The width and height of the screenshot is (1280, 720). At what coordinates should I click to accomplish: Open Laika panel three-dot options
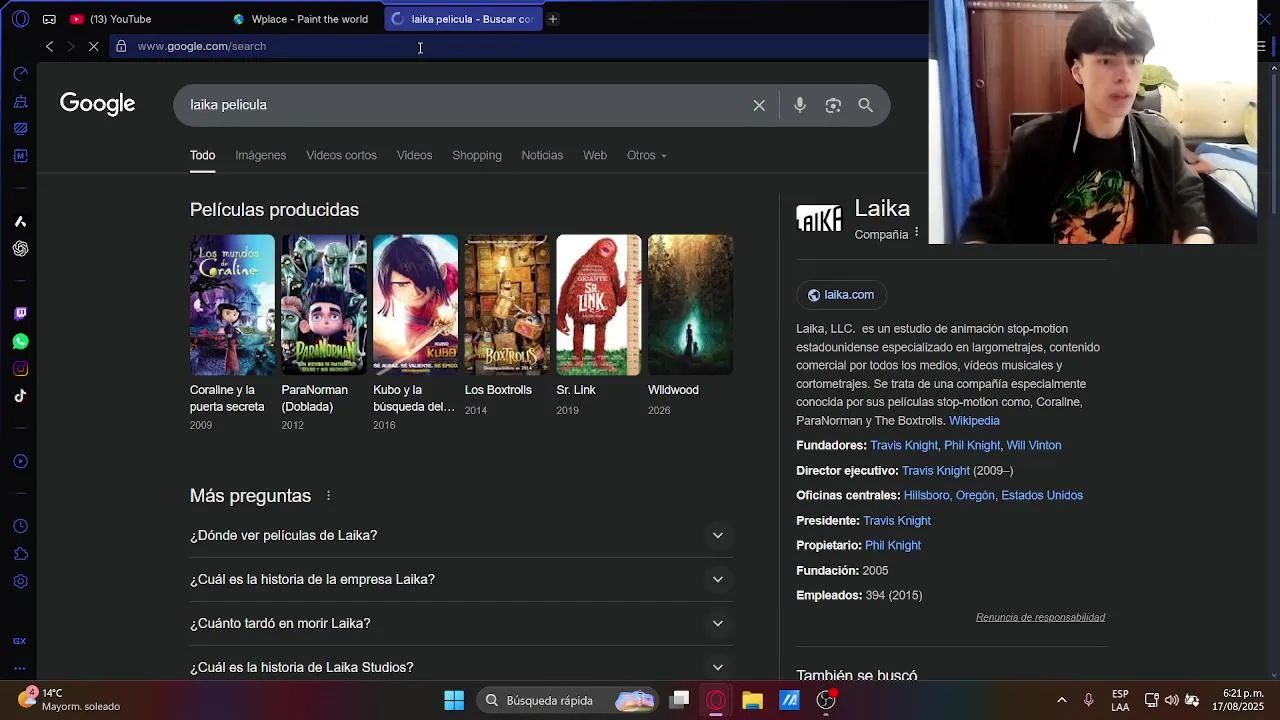(x=917, y=233)
